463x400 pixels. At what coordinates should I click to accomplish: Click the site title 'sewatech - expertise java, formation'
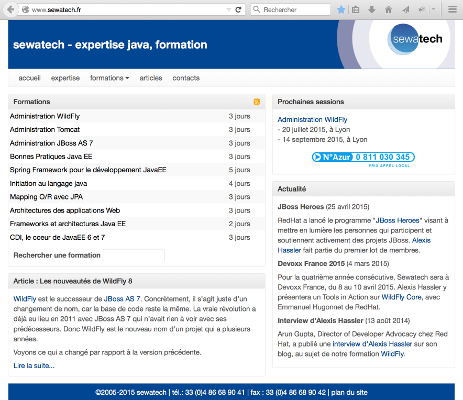pyautogui.click(x=110, y=45)
